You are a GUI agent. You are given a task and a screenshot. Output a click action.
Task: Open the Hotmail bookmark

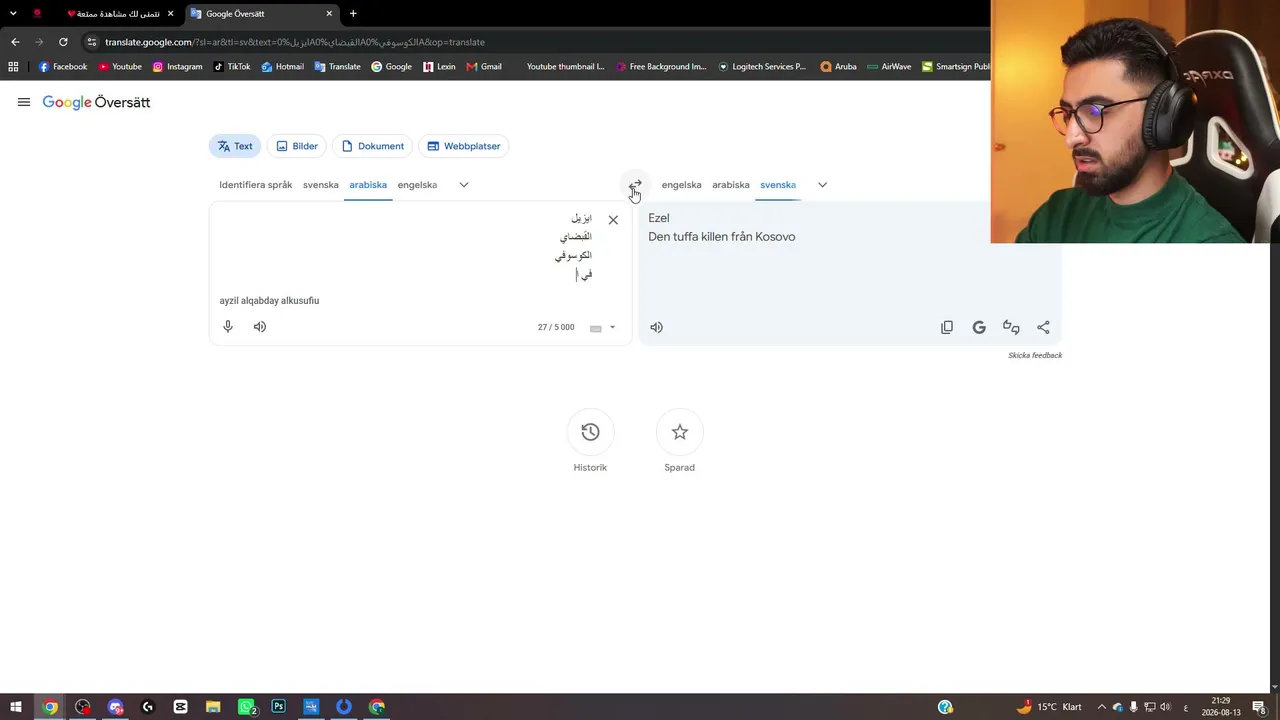click(x=282, y=67)
